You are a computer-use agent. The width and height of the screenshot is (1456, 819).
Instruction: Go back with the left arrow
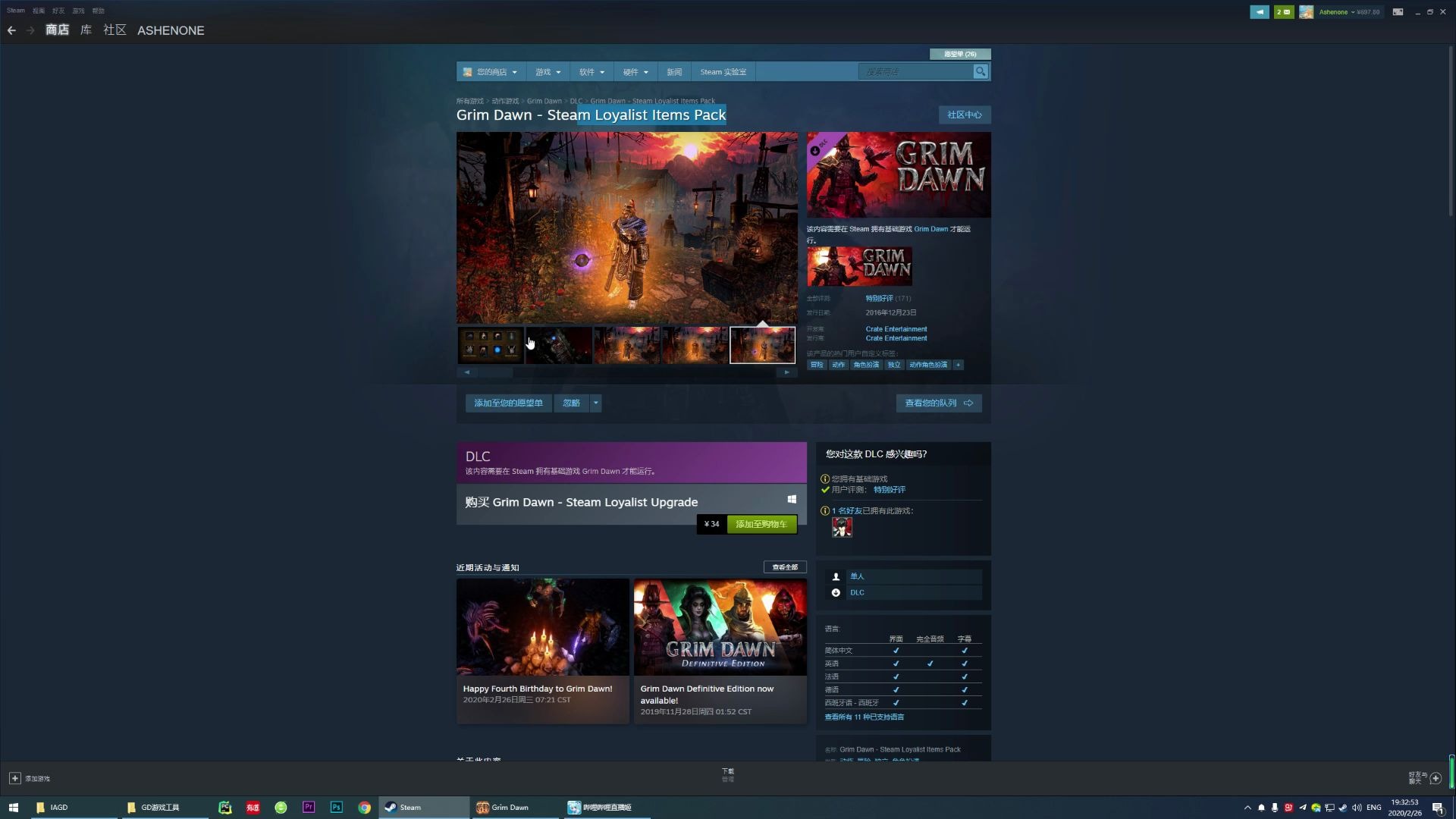coord(11,30)
